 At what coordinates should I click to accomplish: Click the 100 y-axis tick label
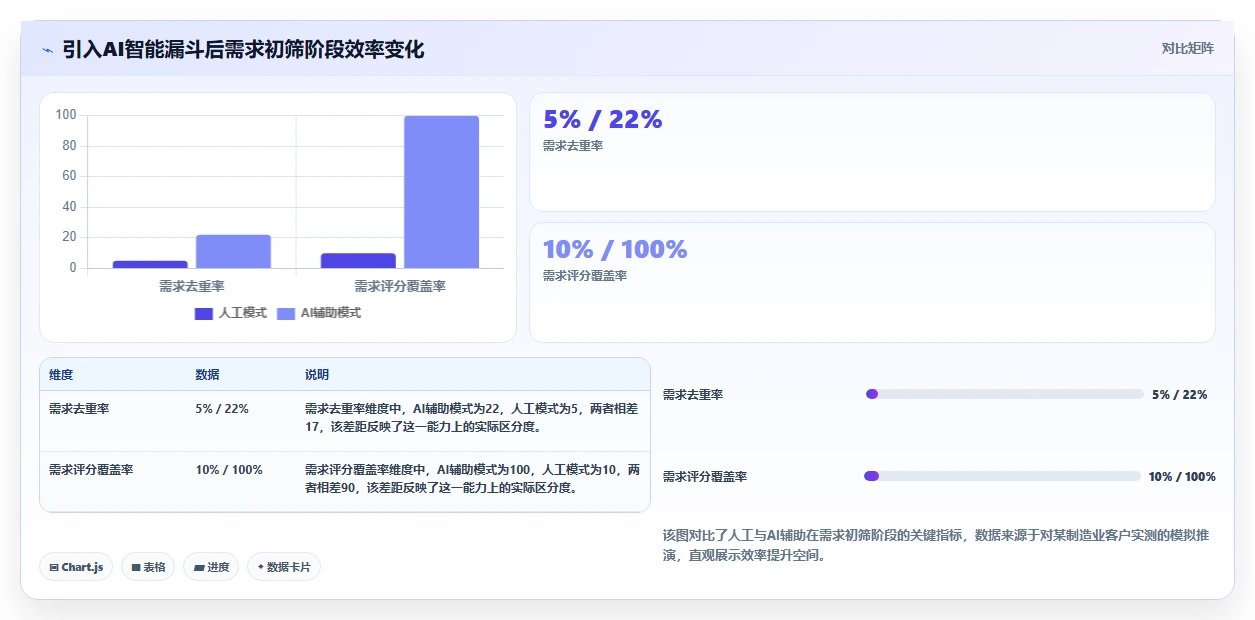66,115
